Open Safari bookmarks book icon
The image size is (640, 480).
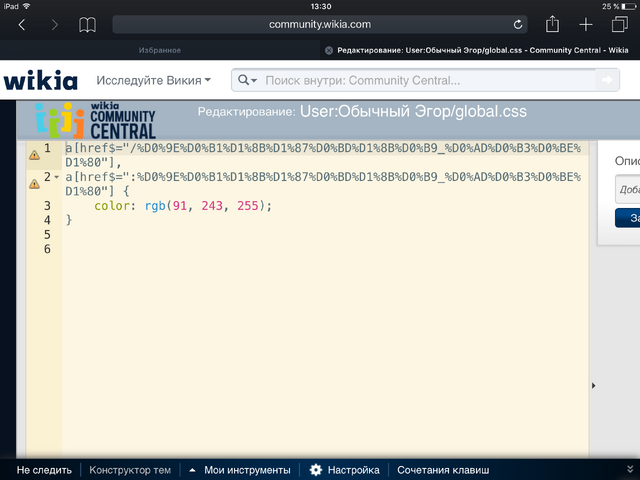[87, 25]
